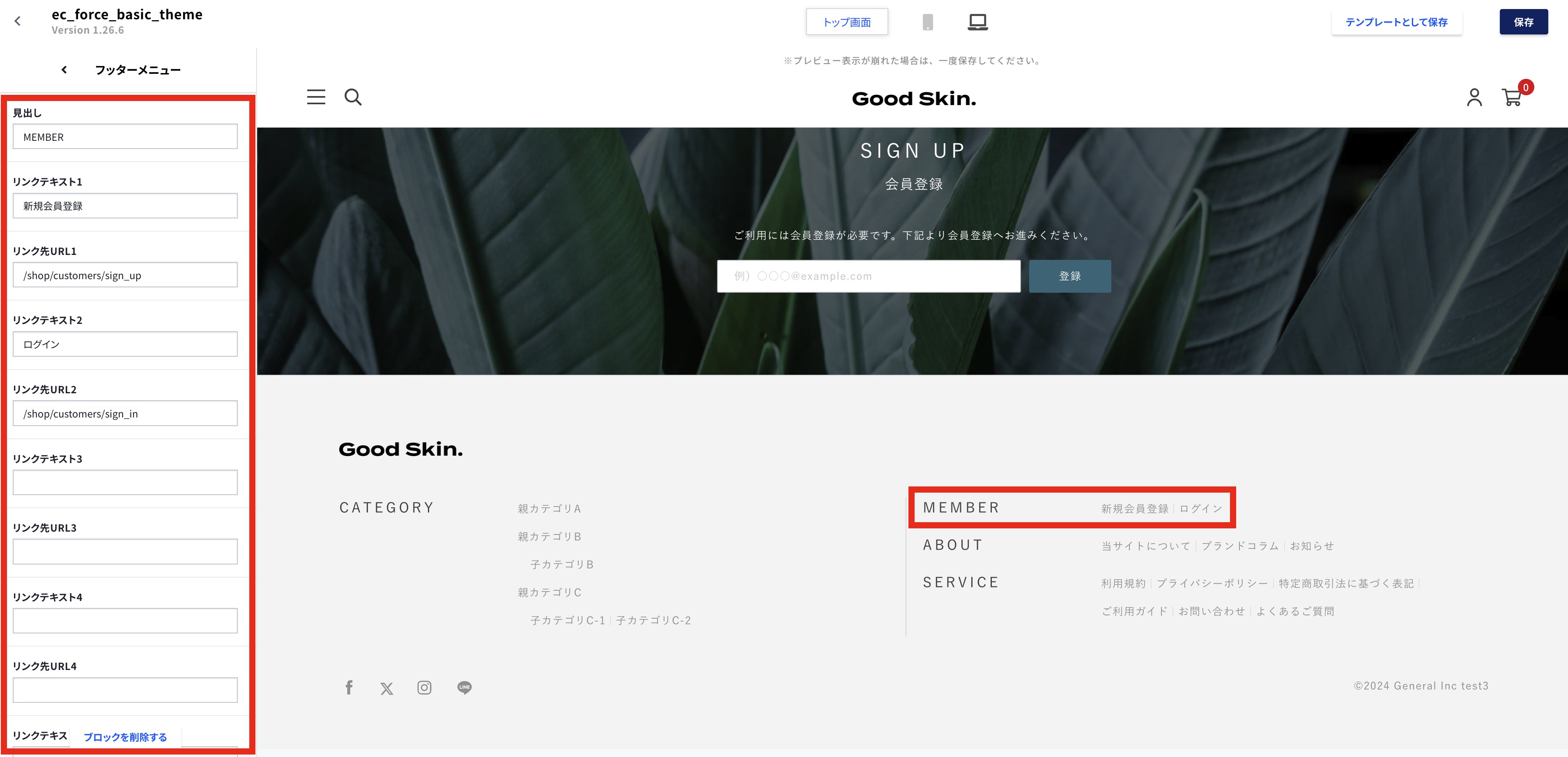This screenshot has width=1568, height=757.
Task: Click the X (Twitter) icon in the footer
Action: 386,687
